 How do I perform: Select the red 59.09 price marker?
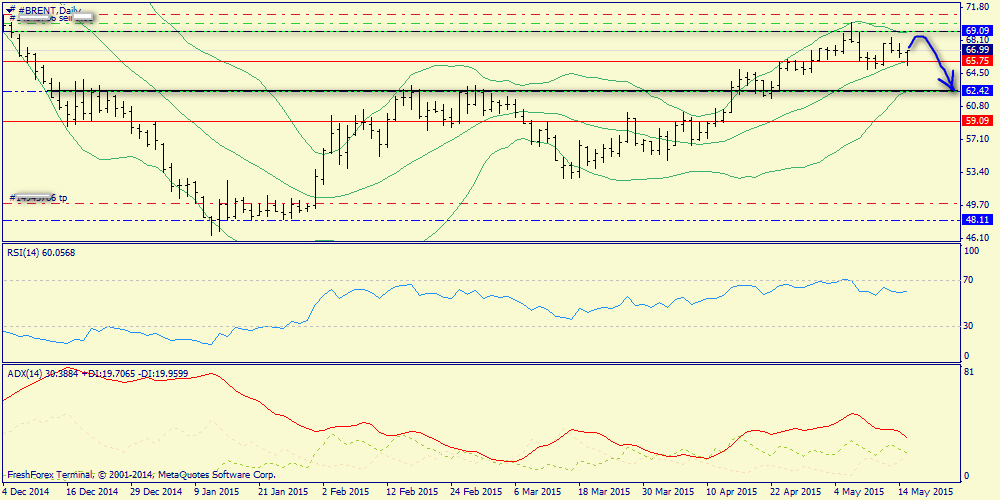click(x=975, y=121)
